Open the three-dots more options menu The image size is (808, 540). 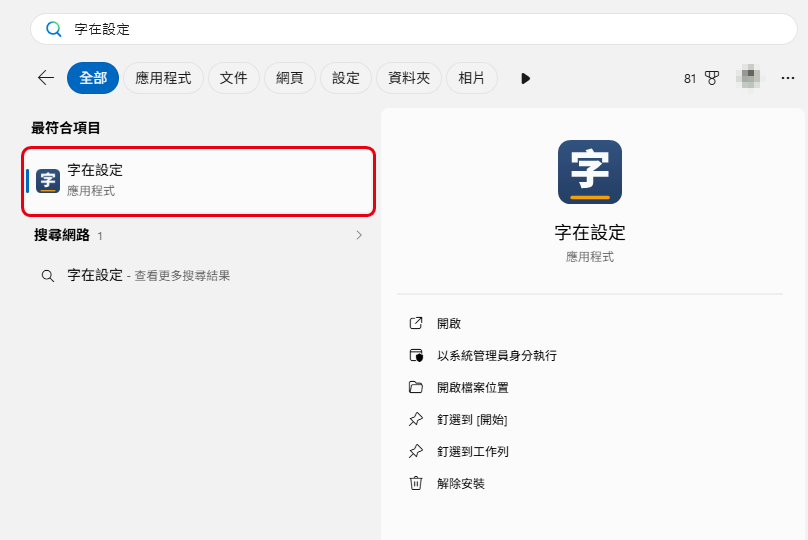[x=787, y=78]
